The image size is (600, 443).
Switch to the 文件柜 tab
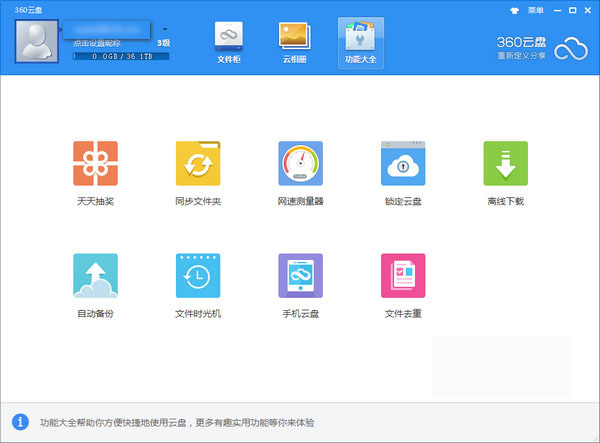pyautogui.click(x=229, y=43)
